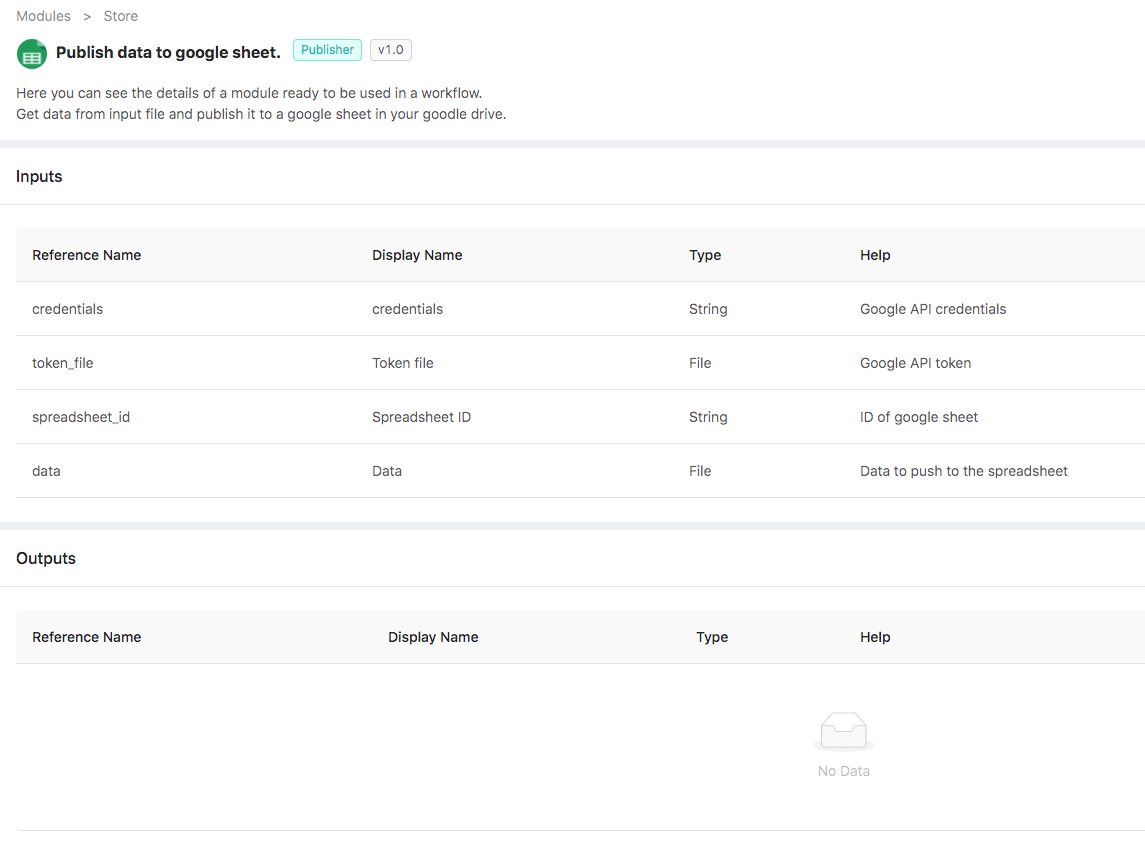This screenshot has width=1145, height=842.
Task: Click the module title Publish data to google sheet
Action: click(x=167, y=52)
